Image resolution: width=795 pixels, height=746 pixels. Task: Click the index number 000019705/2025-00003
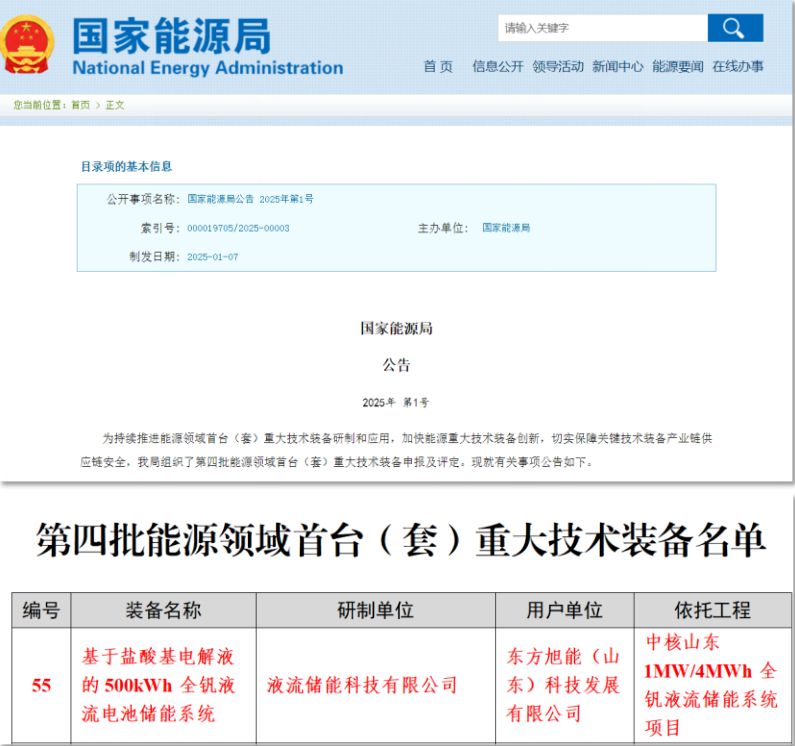point(238,228)
